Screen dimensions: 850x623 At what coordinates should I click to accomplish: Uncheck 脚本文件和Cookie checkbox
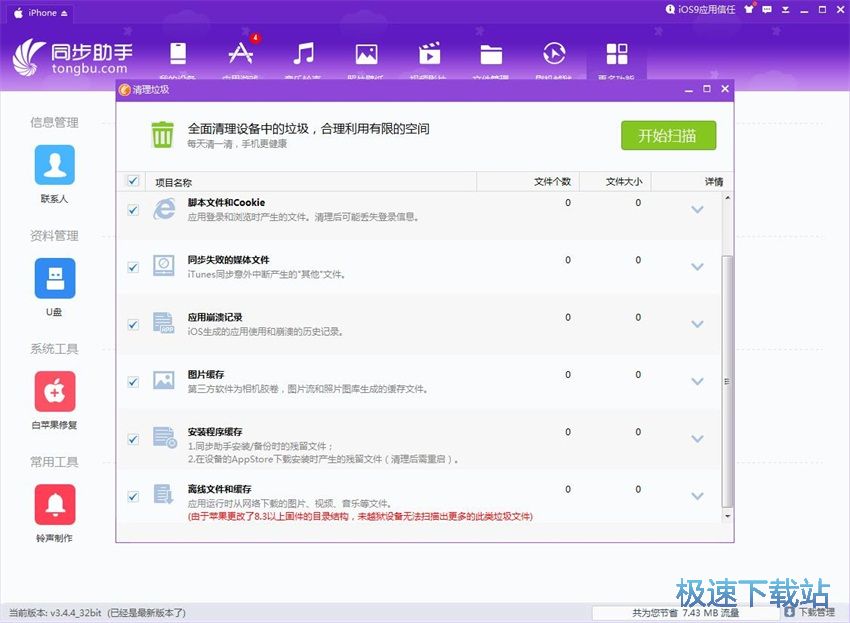(x=133, y=210)
